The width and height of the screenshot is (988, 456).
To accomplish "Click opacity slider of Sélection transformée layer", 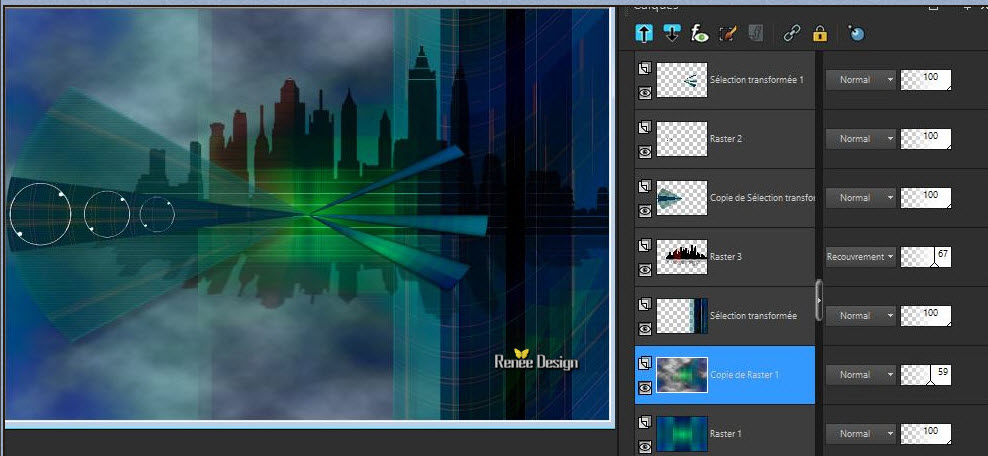I will coord(926,316).
